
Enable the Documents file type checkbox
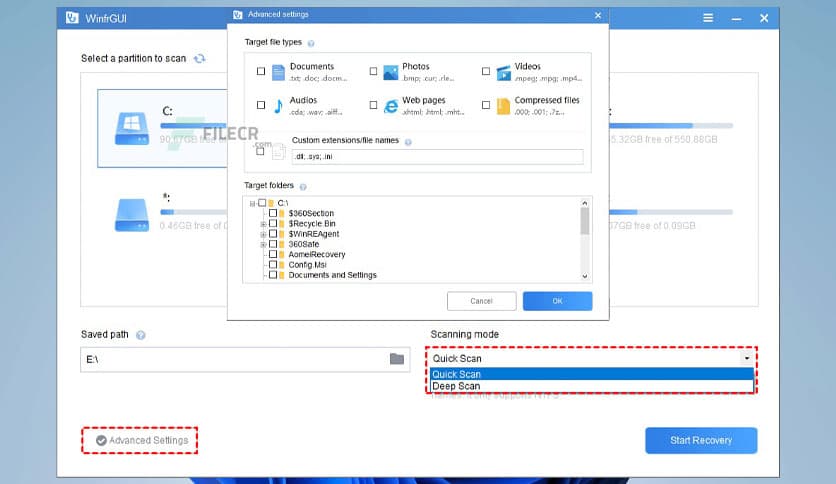point(261,71)
